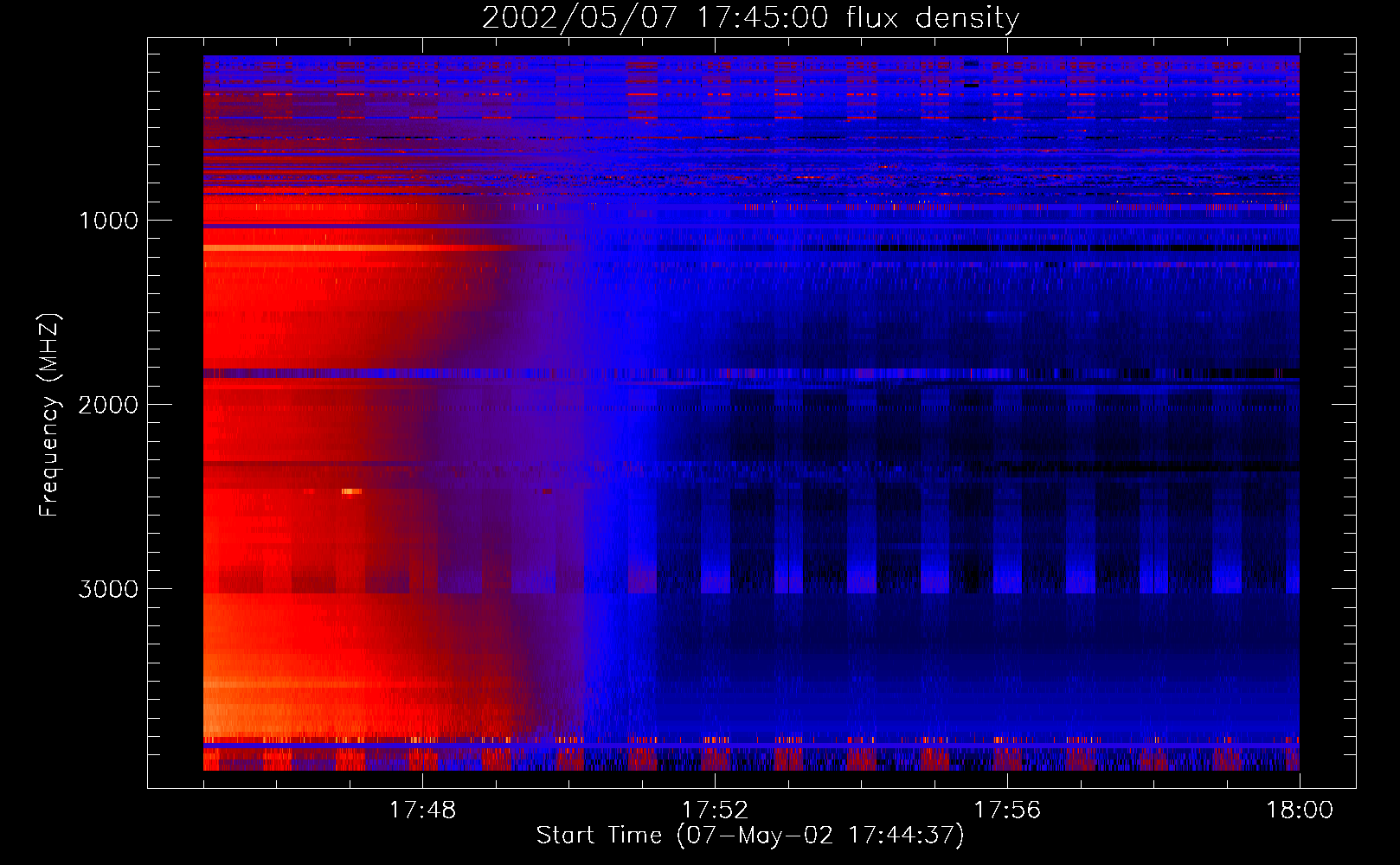Screen dimensions: 1400x865
Task: Click the 'Frequency (MHZ)' axis label
Action: click(x=49, y=415)
